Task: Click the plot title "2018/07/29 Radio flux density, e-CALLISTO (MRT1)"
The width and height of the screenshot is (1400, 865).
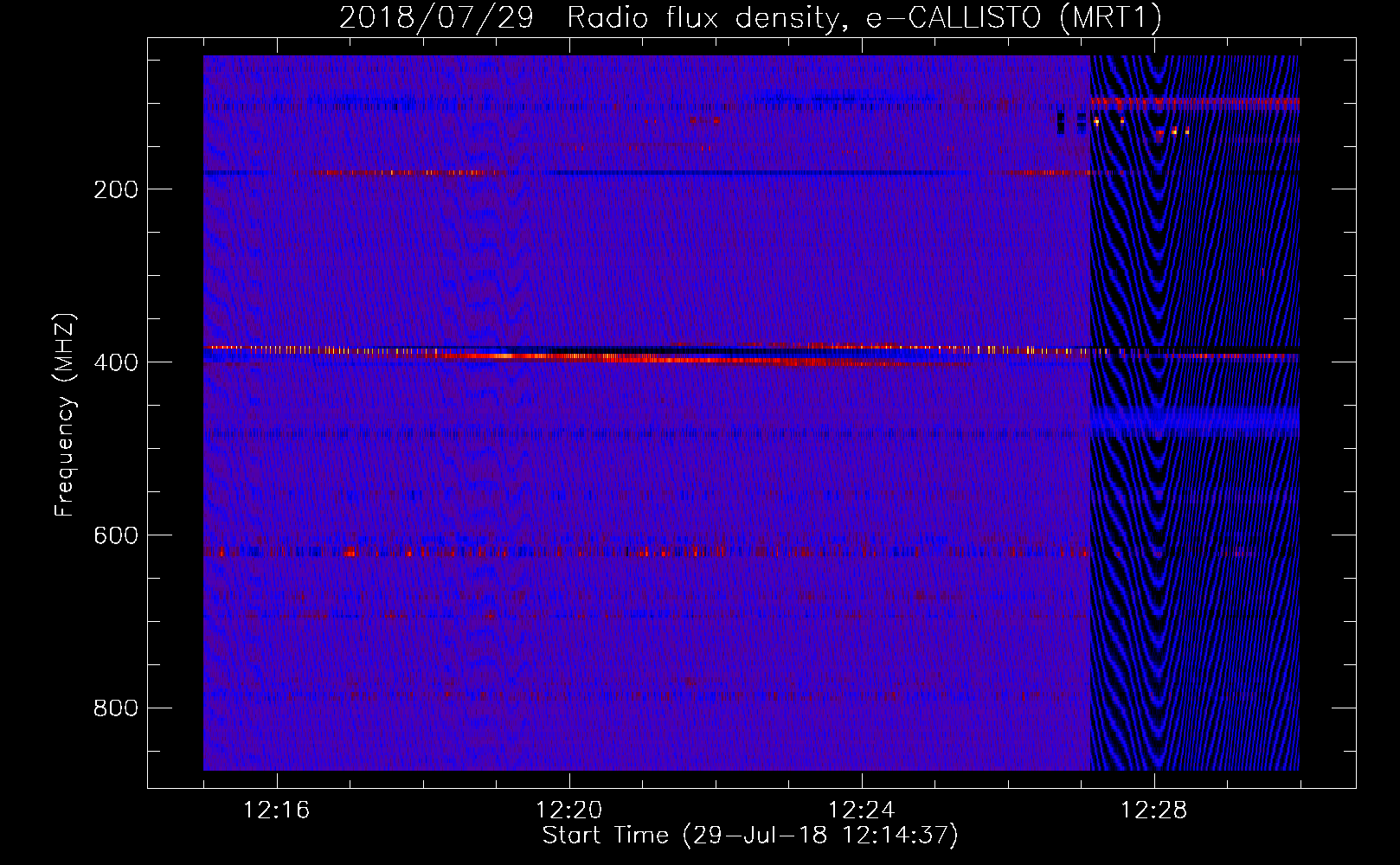Action: pos(750,17)
